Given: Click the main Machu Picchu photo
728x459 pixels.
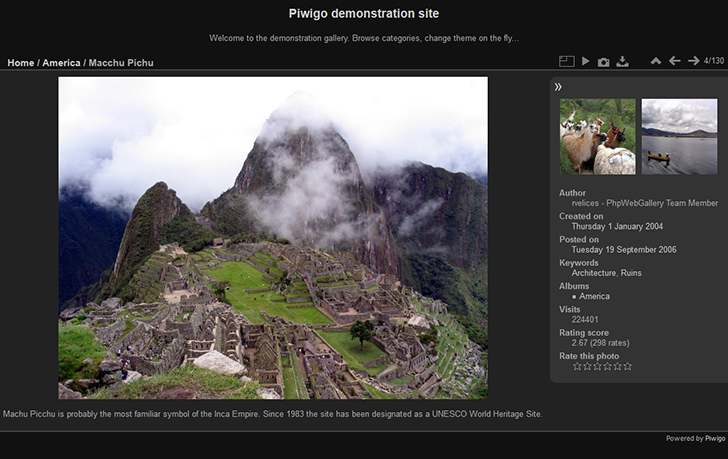Looking at the screenshot, I should [x=273, y=238].
